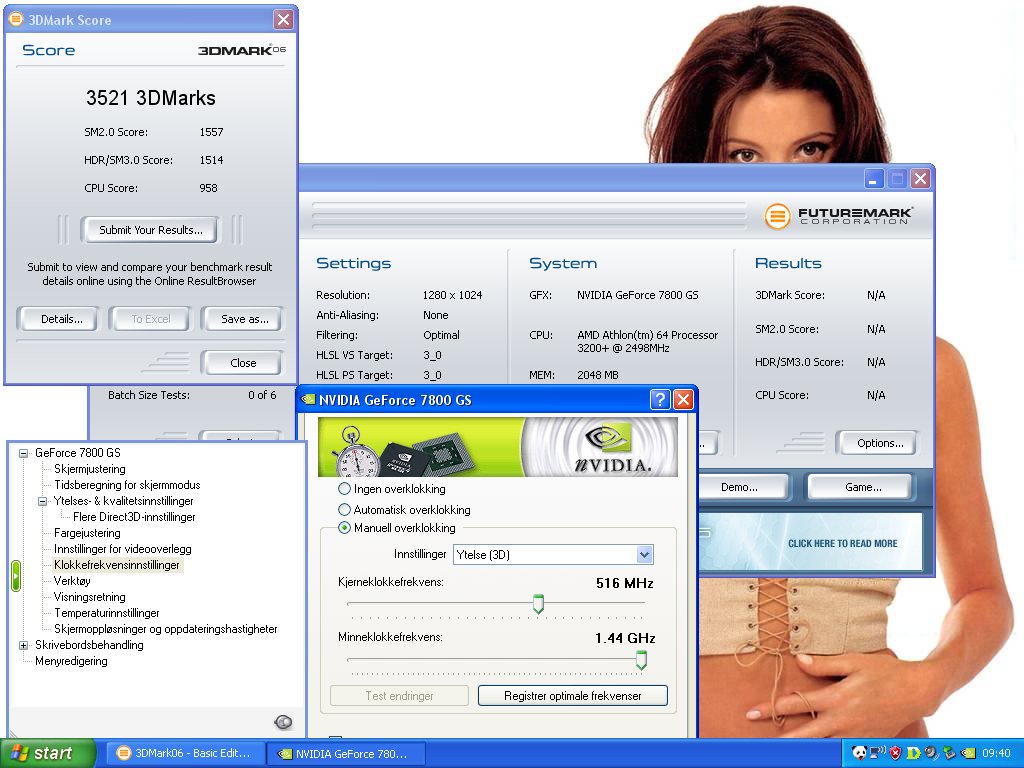1024x768 pixels.
Task: Click the webcam tray icon
Action: pyautogui.click(x=931, y=753)
